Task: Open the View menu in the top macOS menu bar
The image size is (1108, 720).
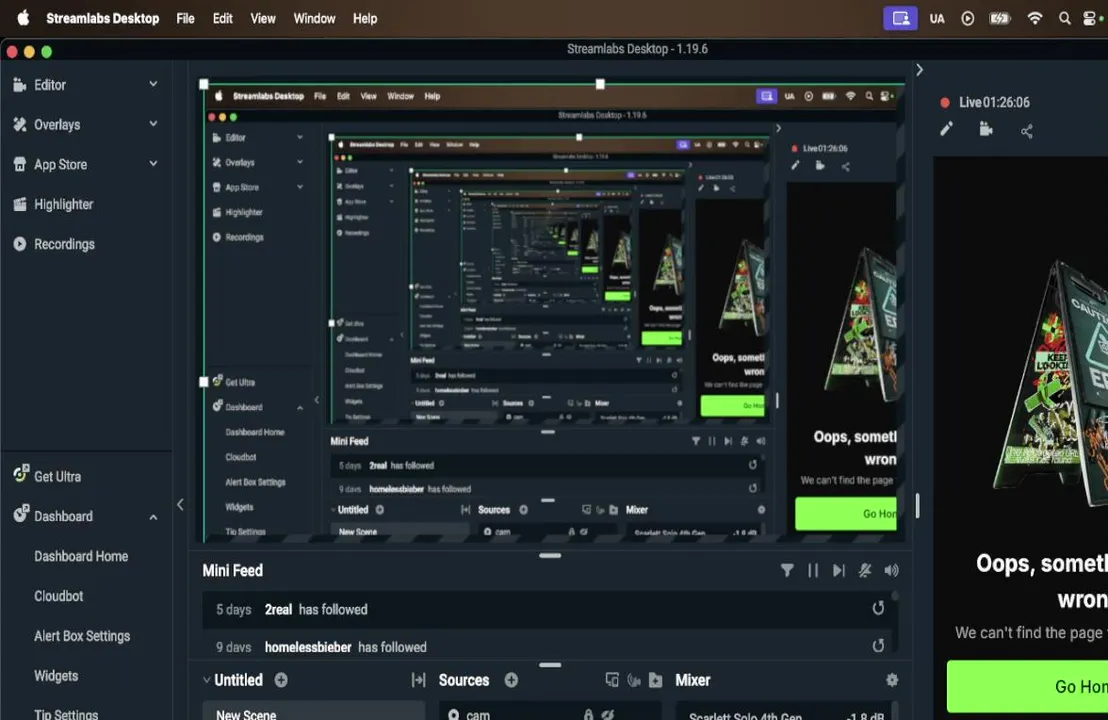Action: (263, 18)
